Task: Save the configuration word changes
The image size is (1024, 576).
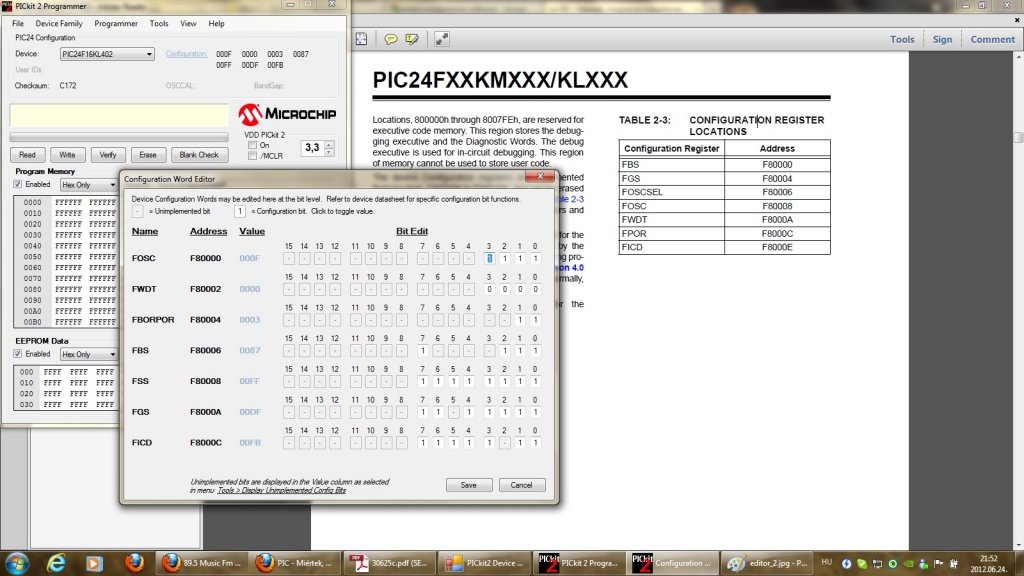Action: point(469,485)
